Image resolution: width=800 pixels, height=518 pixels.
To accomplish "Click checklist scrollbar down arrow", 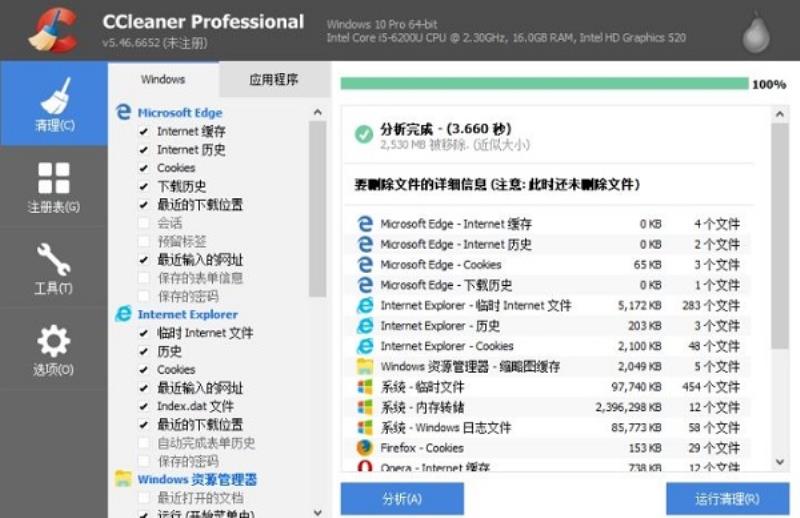I will click(x=318, y=512).
